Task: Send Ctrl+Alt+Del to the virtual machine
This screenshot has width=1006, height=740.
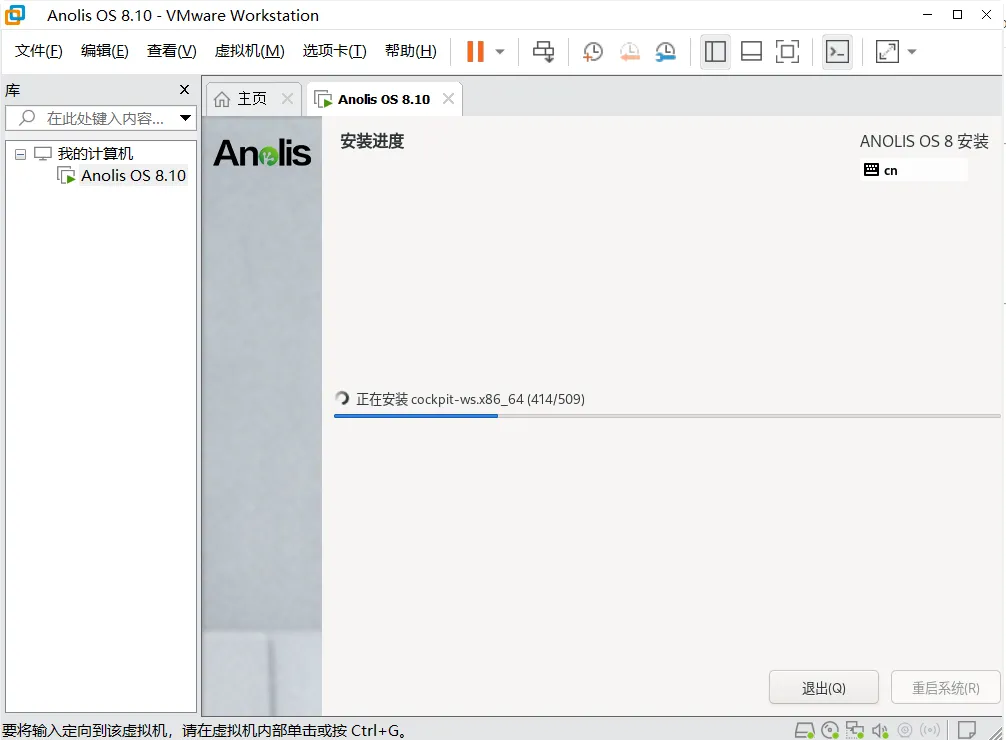Action: pyautogui.click(x=543, y=51)
